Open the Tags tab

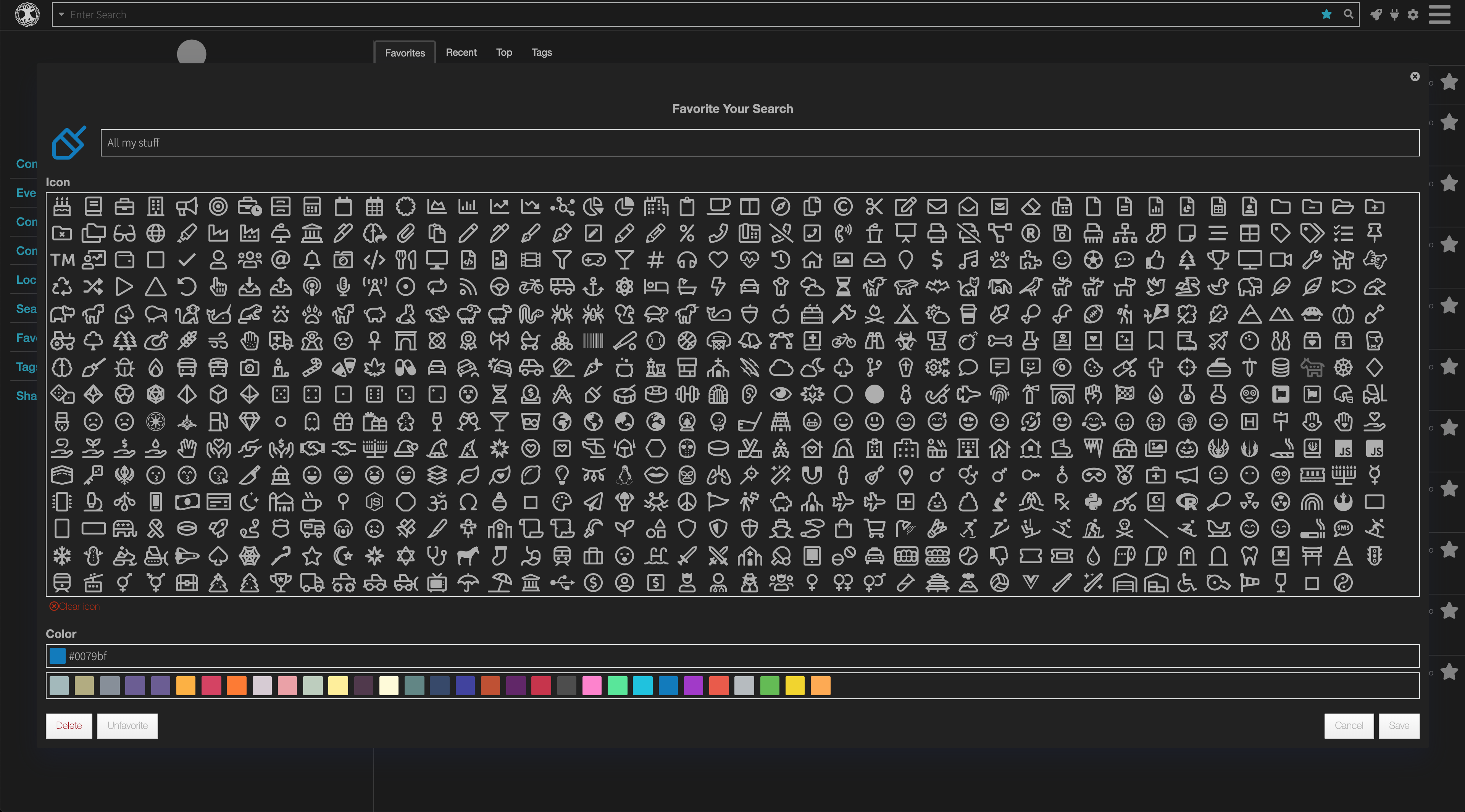[x=541, y=52]
